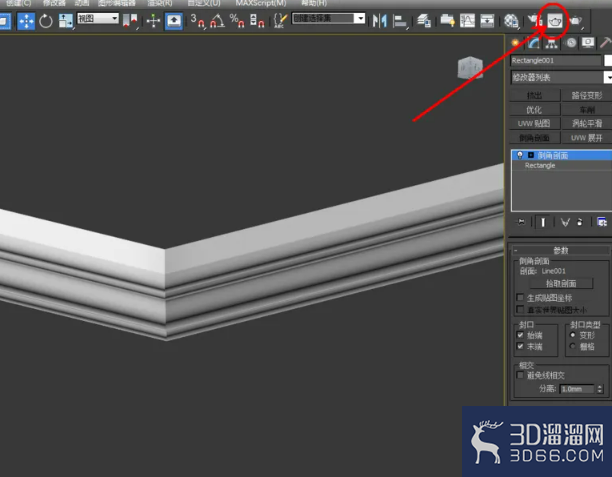Click the 分离 value field 1.0mm
Image resolution: width=612 pixels, height=477 pixels.
577,389
